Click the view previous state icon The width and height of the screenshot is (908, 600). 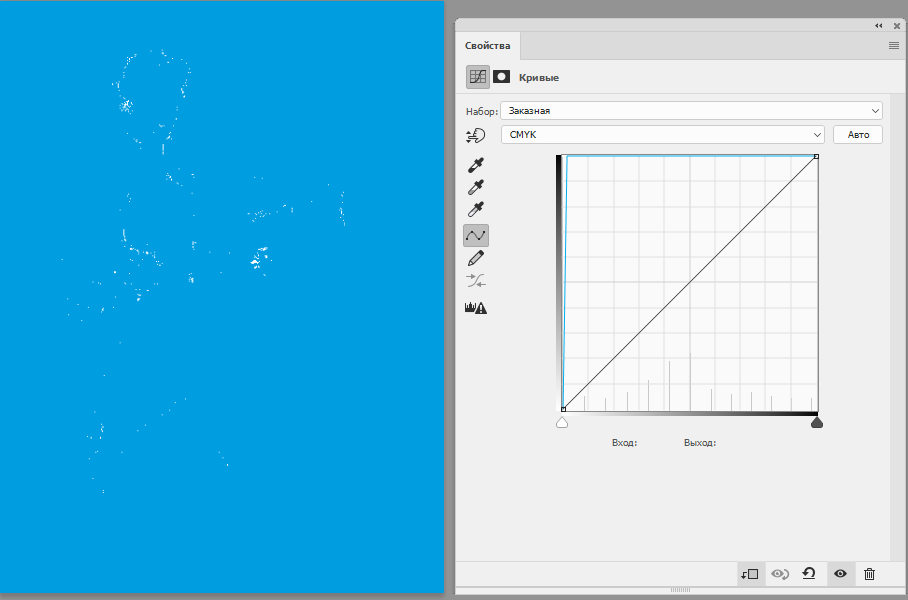[x=780, y=574]
